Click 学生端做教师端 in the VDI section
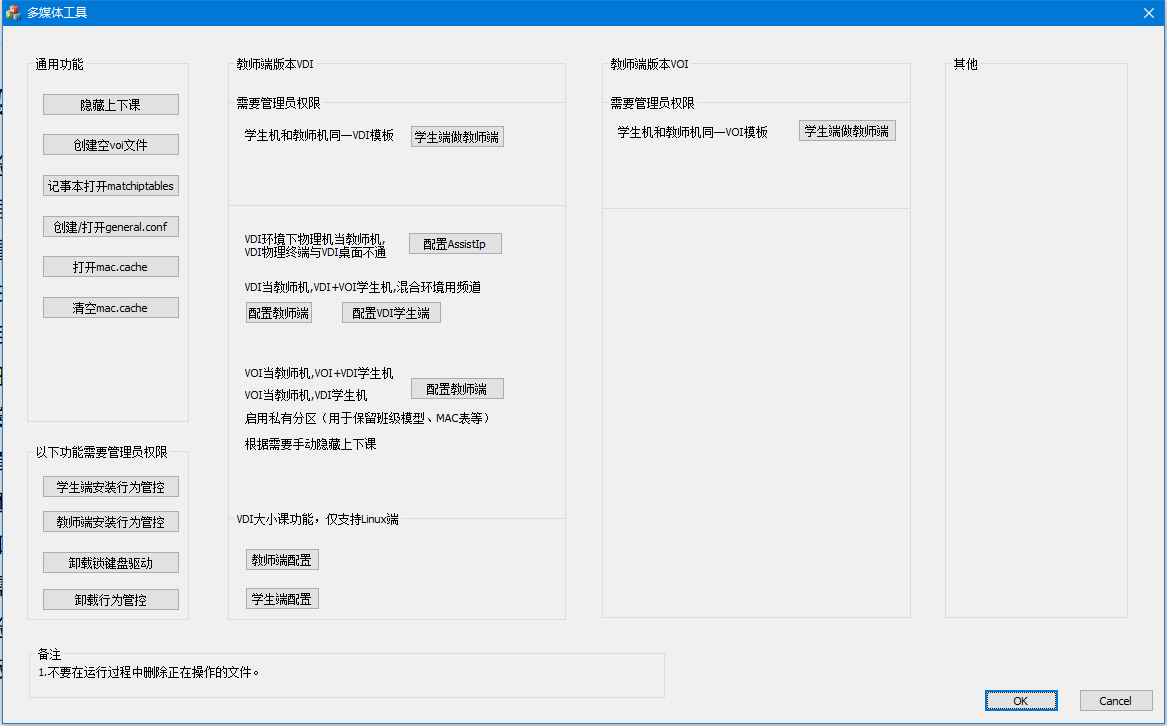1167x726 pixels. click(457, 137)
